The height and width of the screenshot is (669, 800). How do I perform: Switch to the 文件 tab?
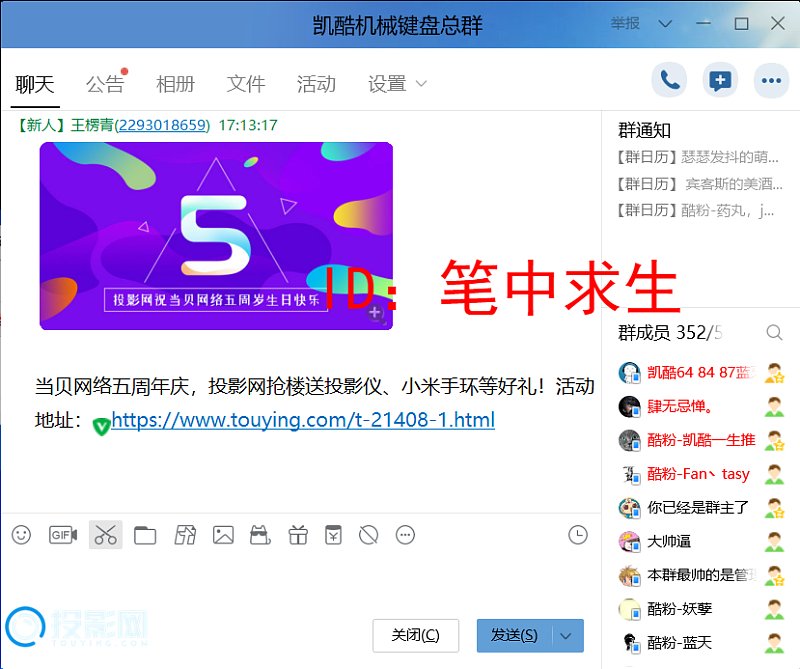coord(245,84)
